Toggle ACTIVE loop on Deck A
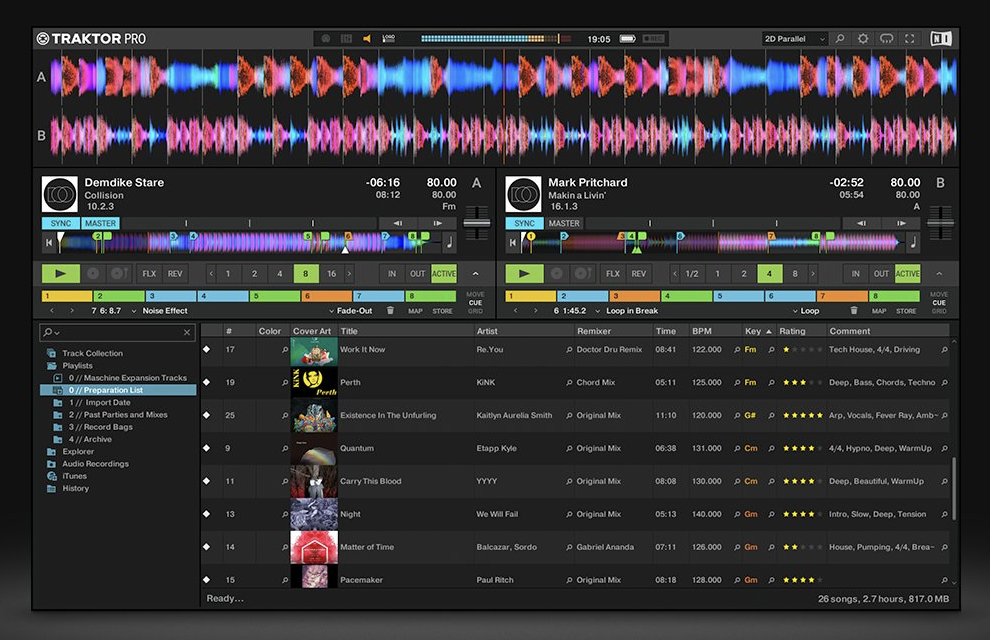 (443, 273)
